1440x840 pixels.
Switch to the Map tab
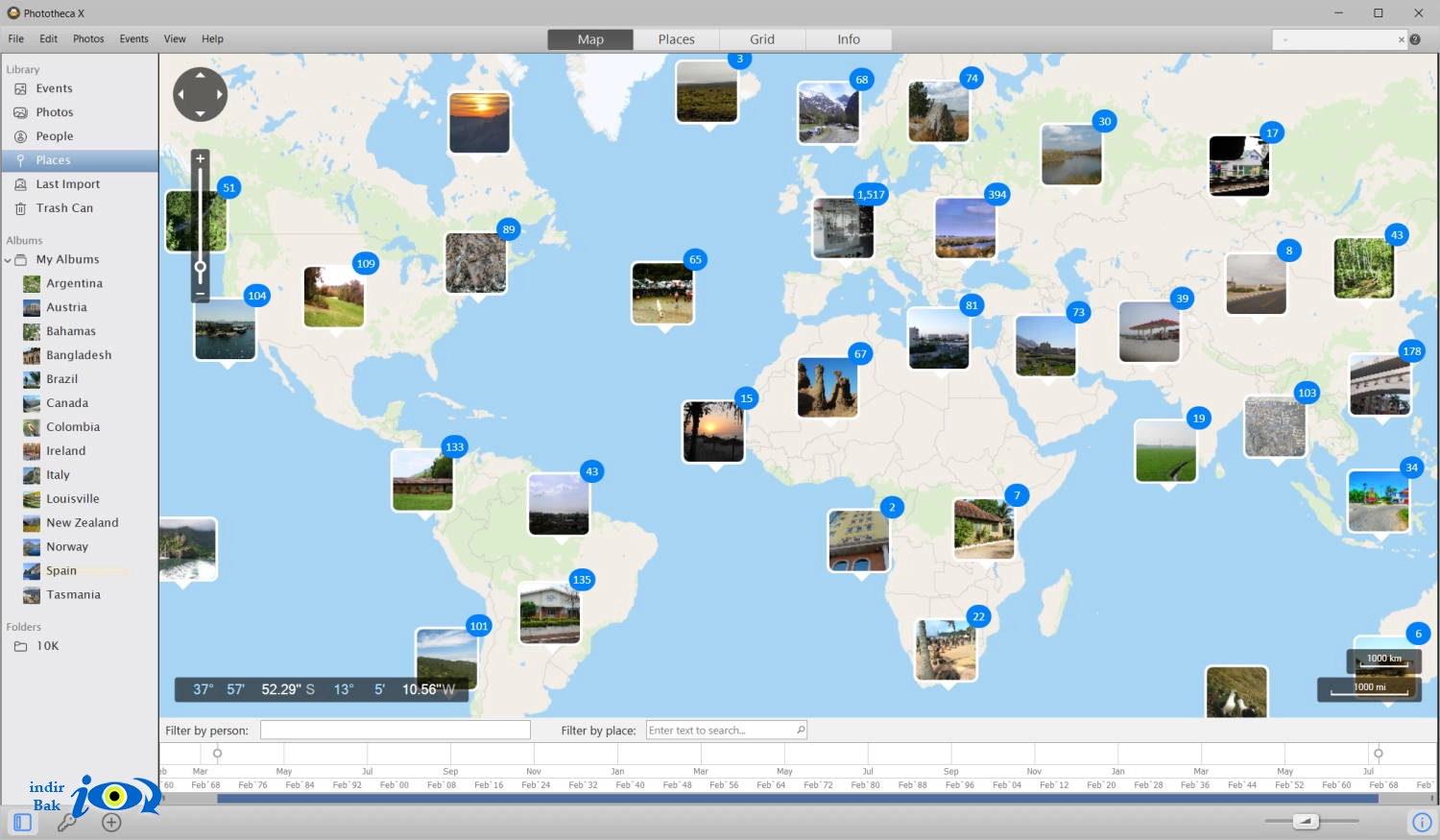pos(590,39)
